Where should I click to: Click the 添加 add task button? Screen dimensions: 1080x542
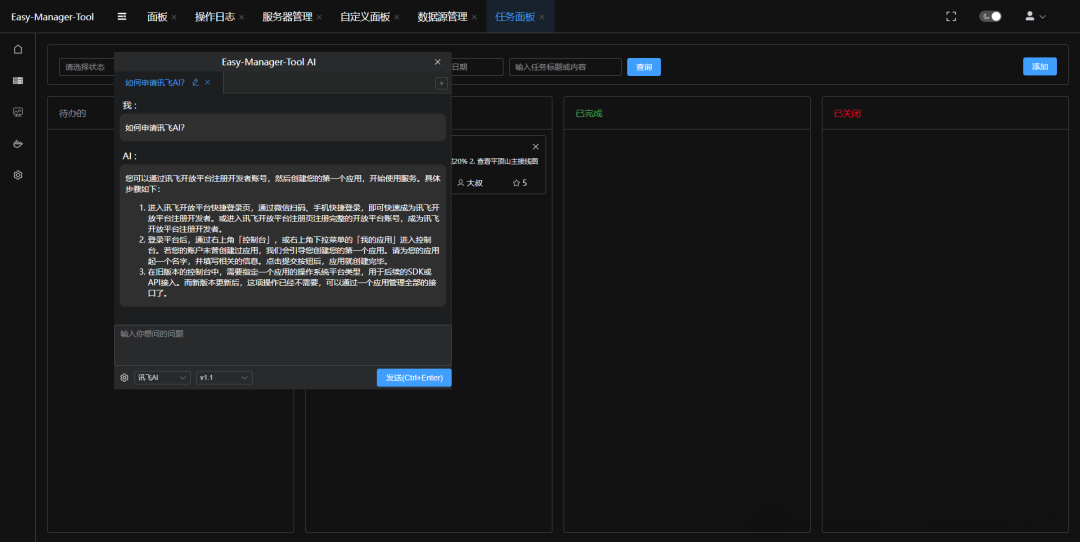coord(1039,67)
